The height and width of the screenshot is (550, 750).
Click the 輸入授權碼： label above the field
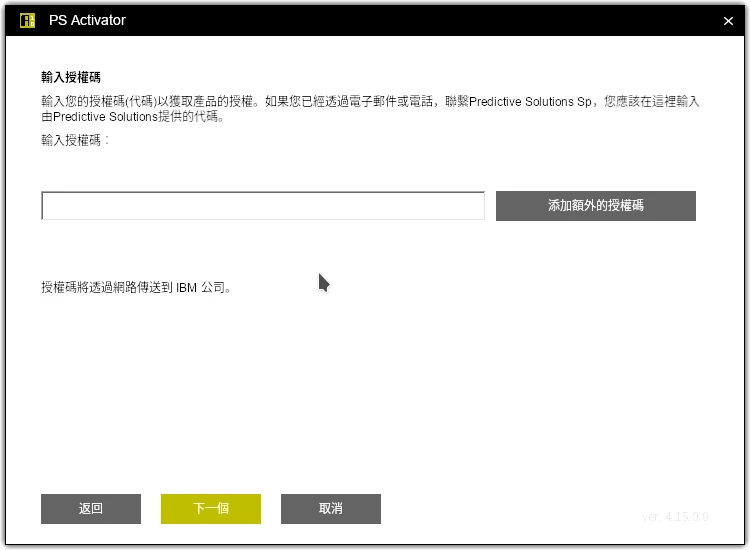click(75, 140)
